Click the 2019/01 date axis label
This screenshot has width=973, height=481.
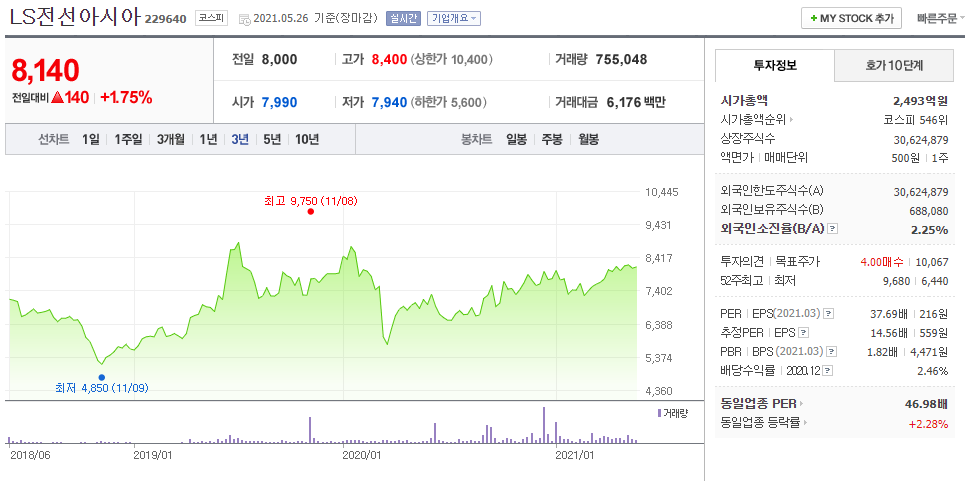coord(153,455)
